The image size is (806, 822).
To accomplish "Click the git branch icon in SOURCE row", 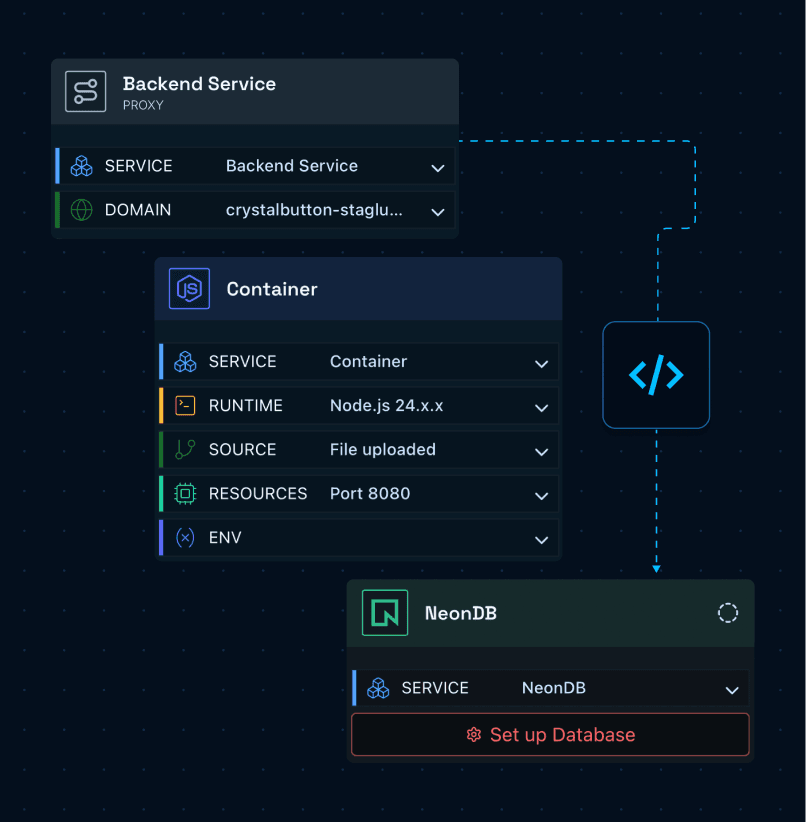I will (185, 450).
